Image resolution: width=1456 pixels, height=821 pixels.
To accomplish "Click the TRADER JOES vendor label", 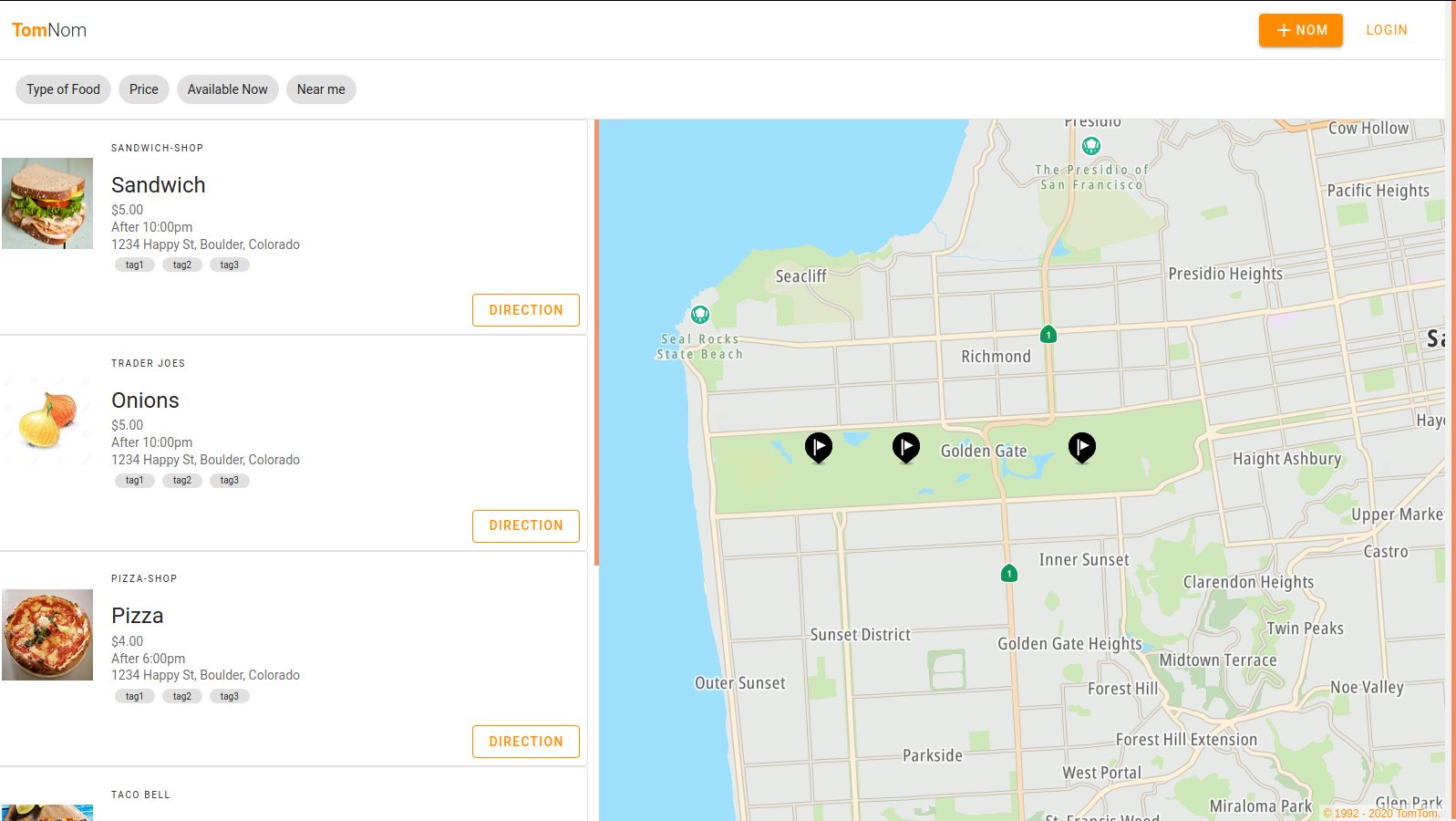I will click(149, 363).
